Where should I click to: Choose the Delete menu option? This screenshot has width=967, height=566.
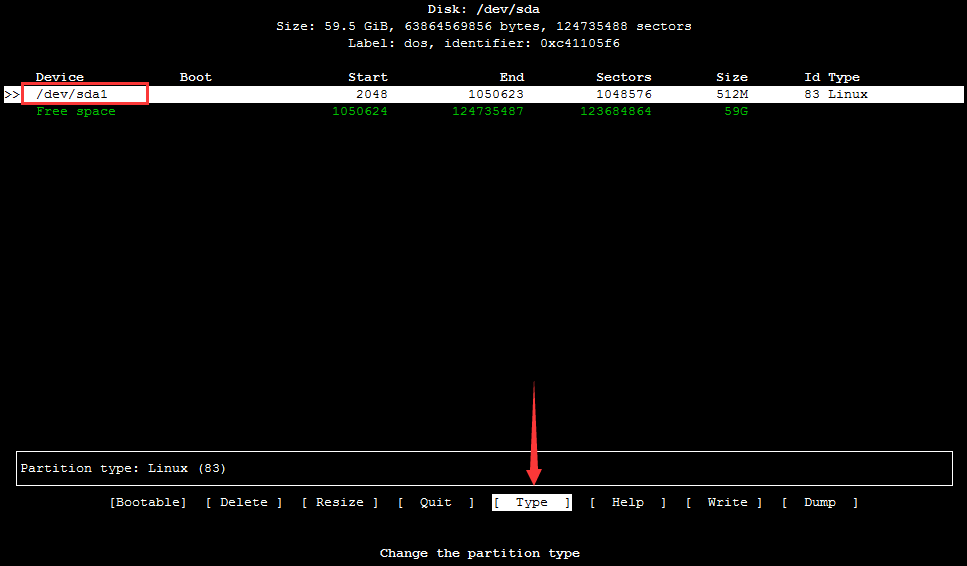pos(244,502)
